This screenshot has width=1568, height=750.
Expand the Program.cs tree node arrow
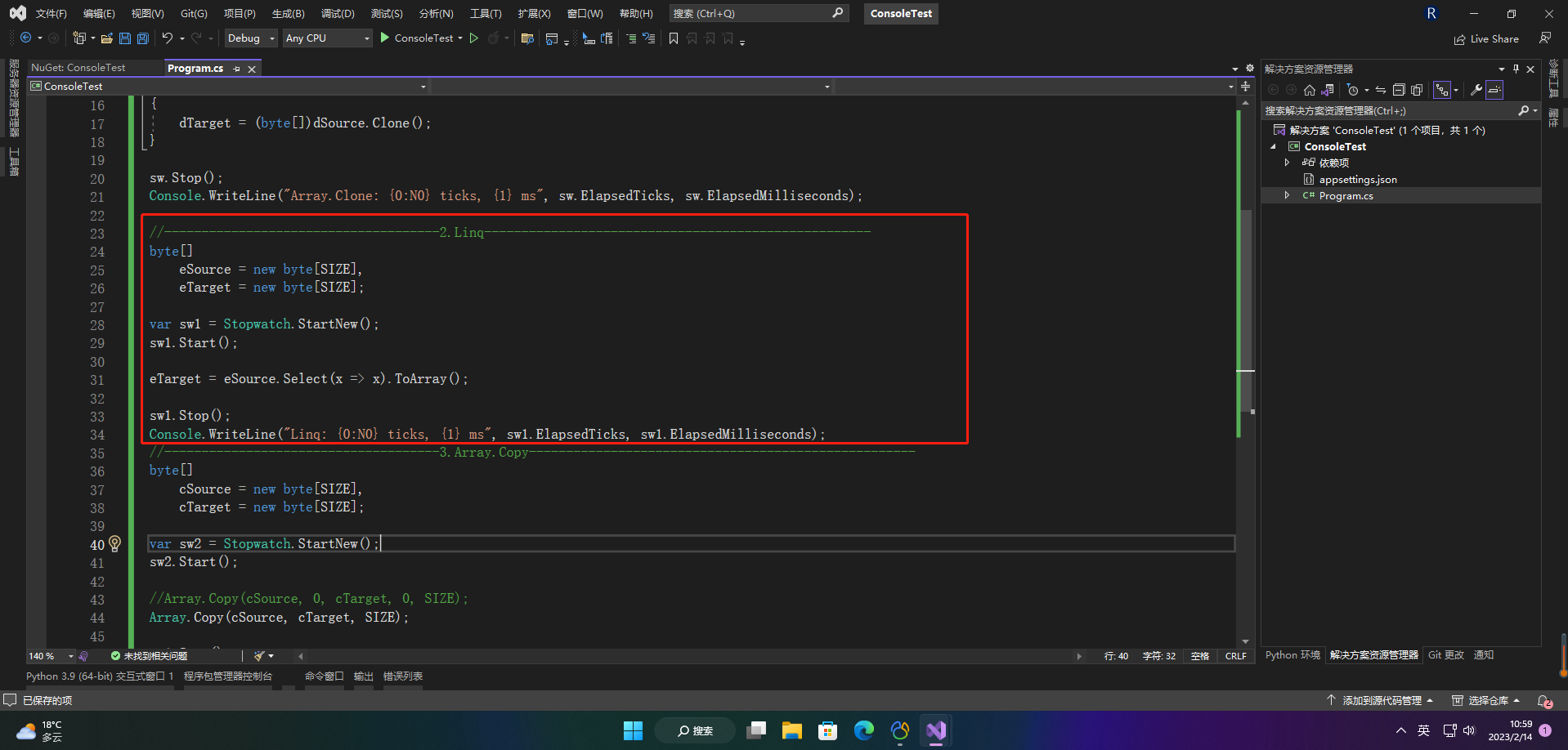(1287, 195)
